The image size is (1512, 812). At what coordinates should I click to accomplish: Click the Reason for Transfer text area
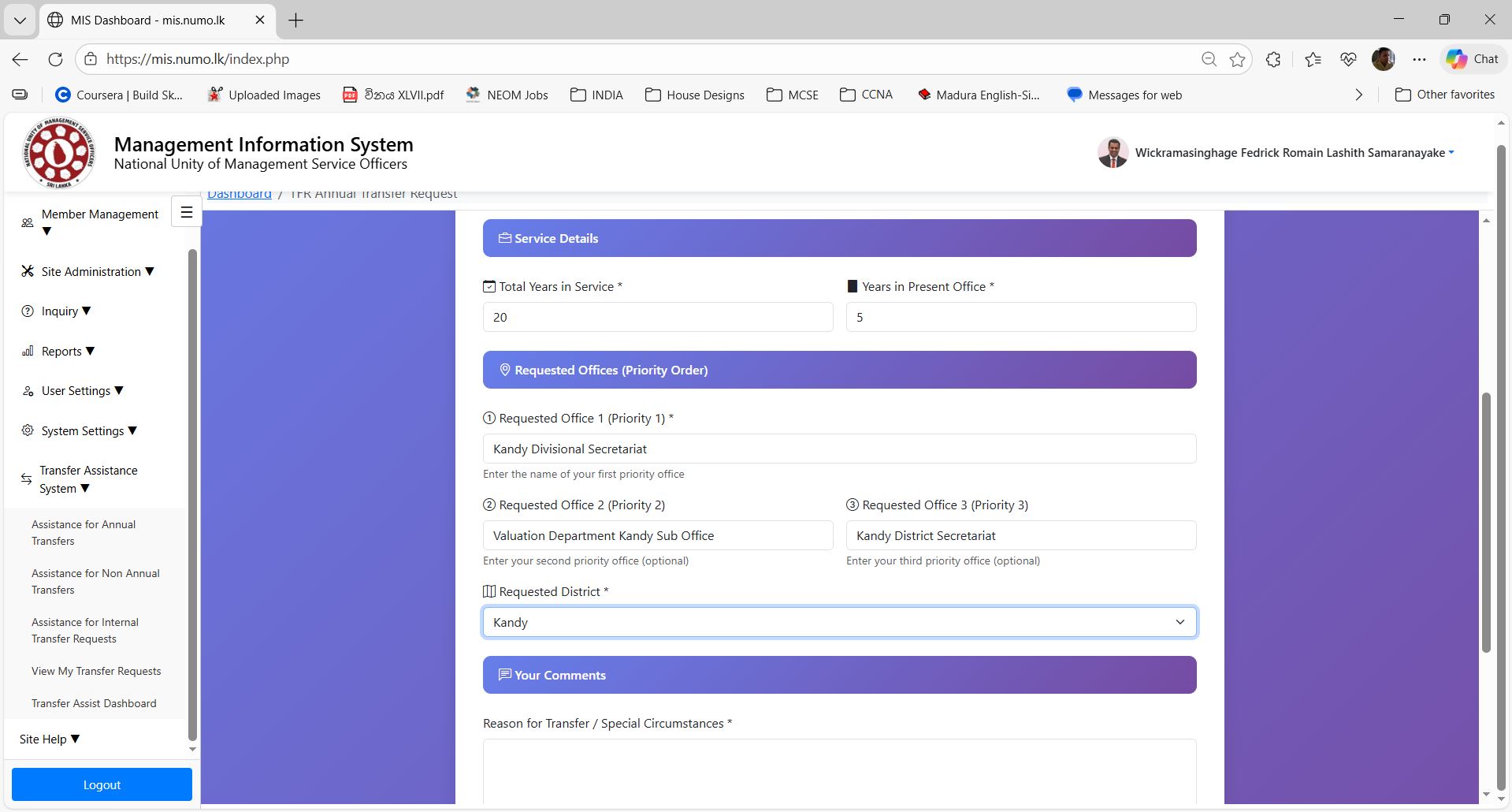pos(839,771)
